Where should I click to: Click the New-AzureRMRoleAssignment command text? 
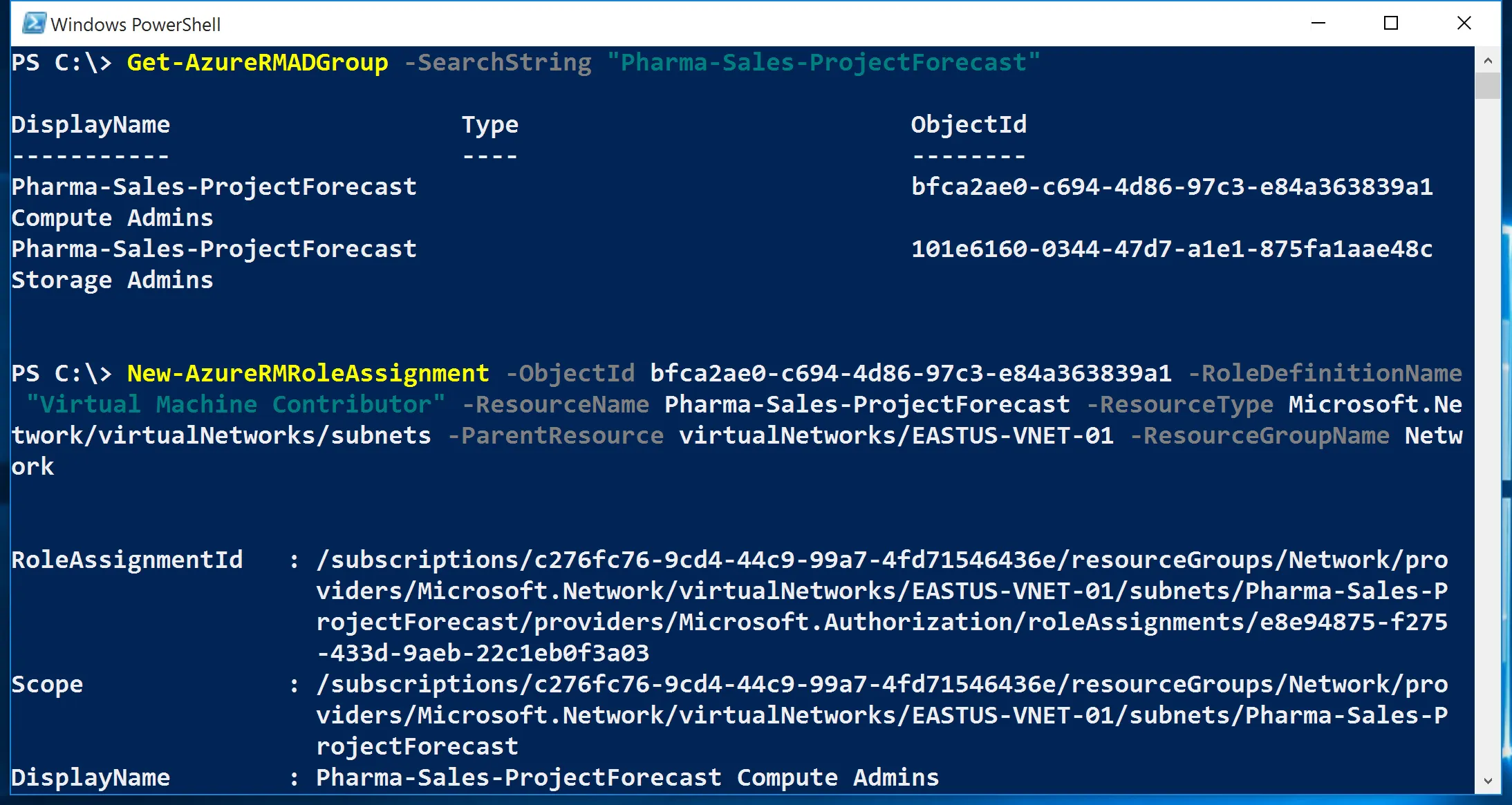tap(308, 374)
